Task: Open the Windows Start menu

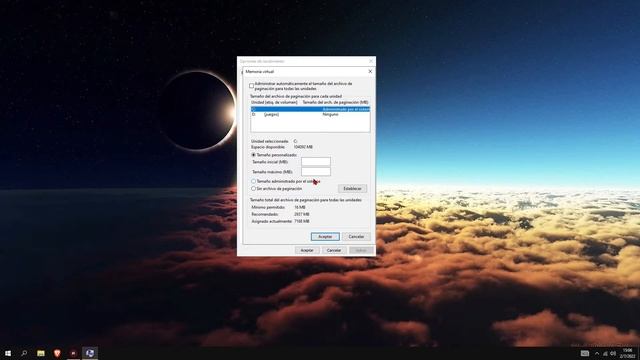Action: [x=8, y=353]
